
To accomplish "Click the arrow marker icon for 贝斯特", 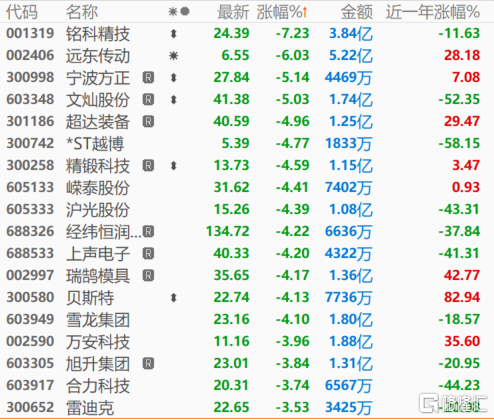I will 173,297.
